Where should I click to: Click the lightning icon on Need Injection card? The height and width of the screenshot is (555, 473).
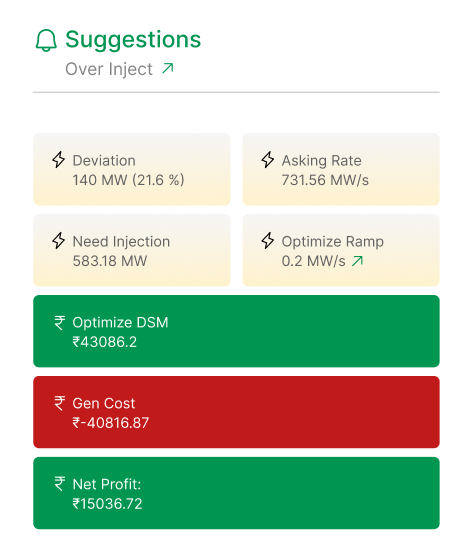click(59, 241)
